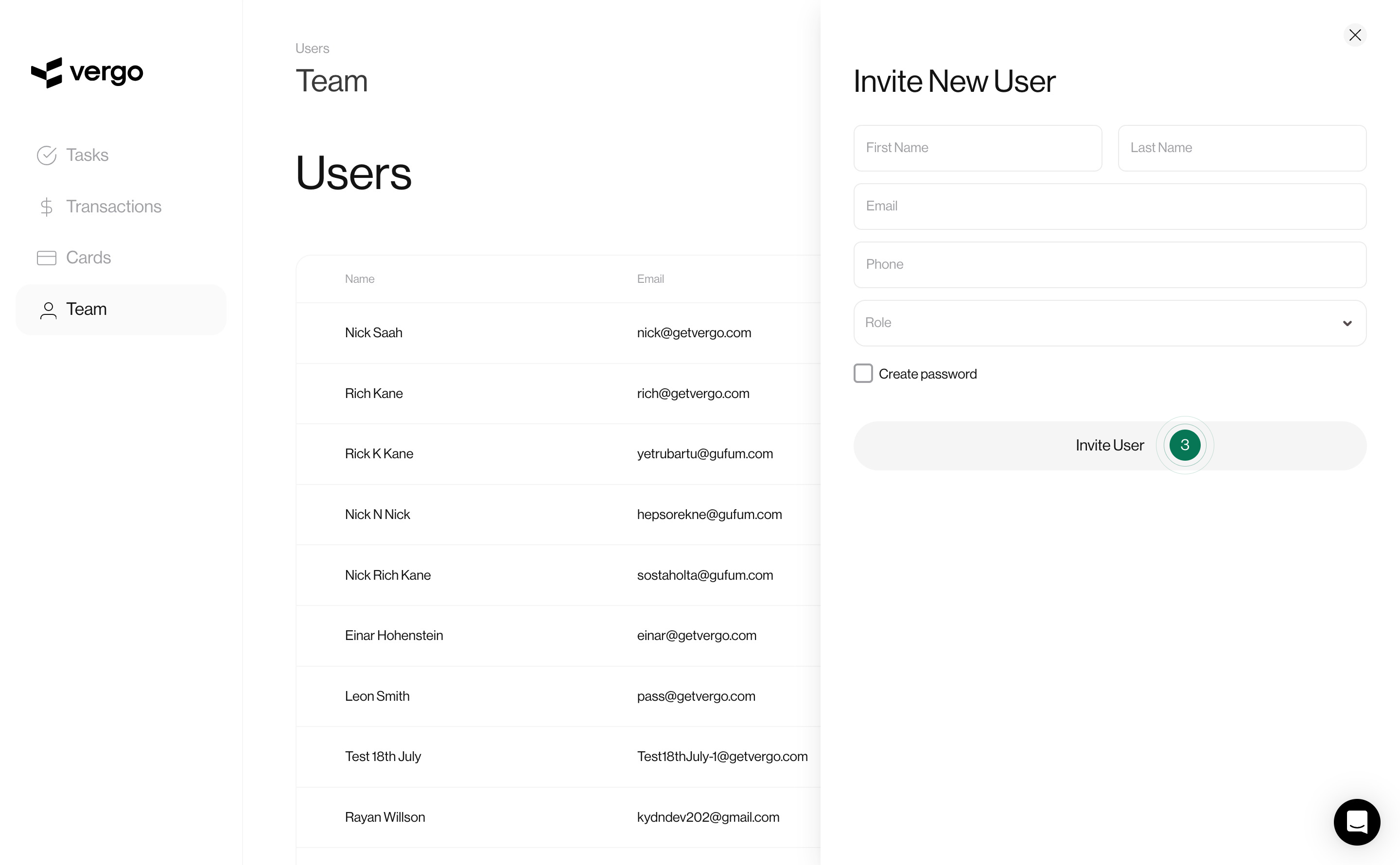Select the Rick K Kane name

pos(379,454)
